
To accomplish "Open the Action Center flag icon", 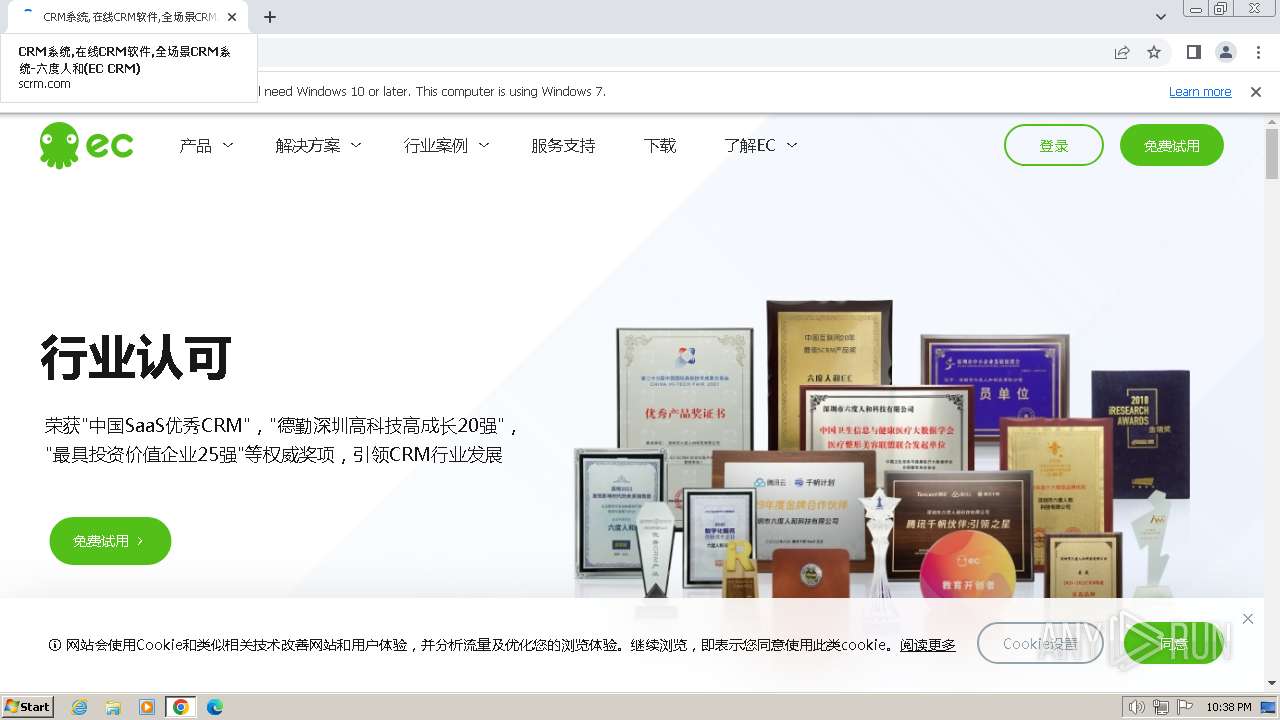I will [x=1184, y=707].
